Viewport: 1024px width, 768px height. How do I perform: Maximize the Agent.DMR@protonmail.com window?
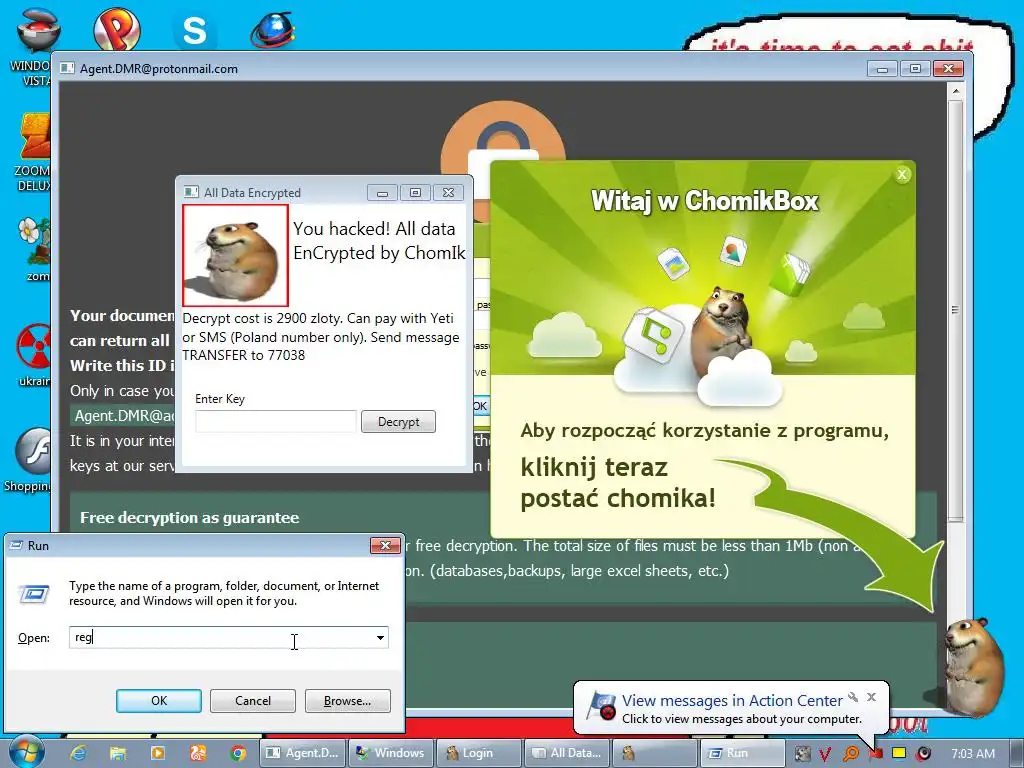pyautogui.click(x=915, y=69)
